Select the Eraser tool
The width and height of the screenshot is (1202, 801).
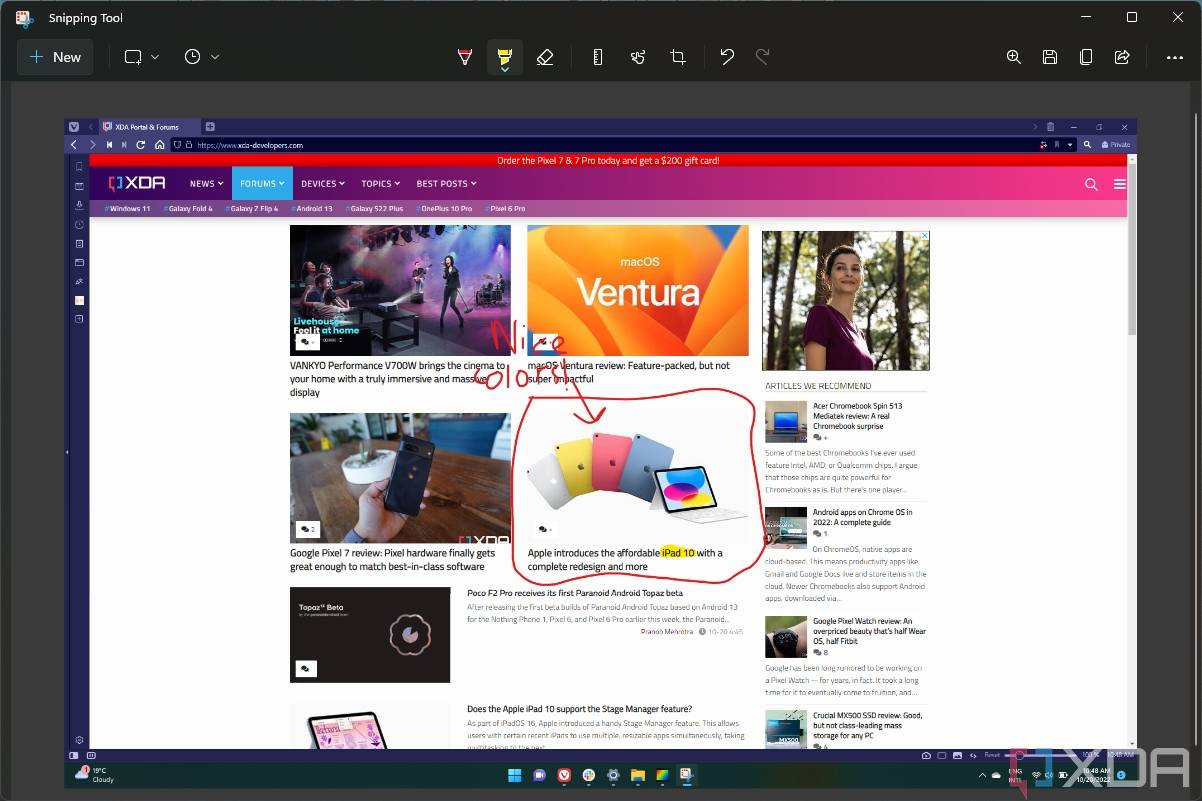545,57
